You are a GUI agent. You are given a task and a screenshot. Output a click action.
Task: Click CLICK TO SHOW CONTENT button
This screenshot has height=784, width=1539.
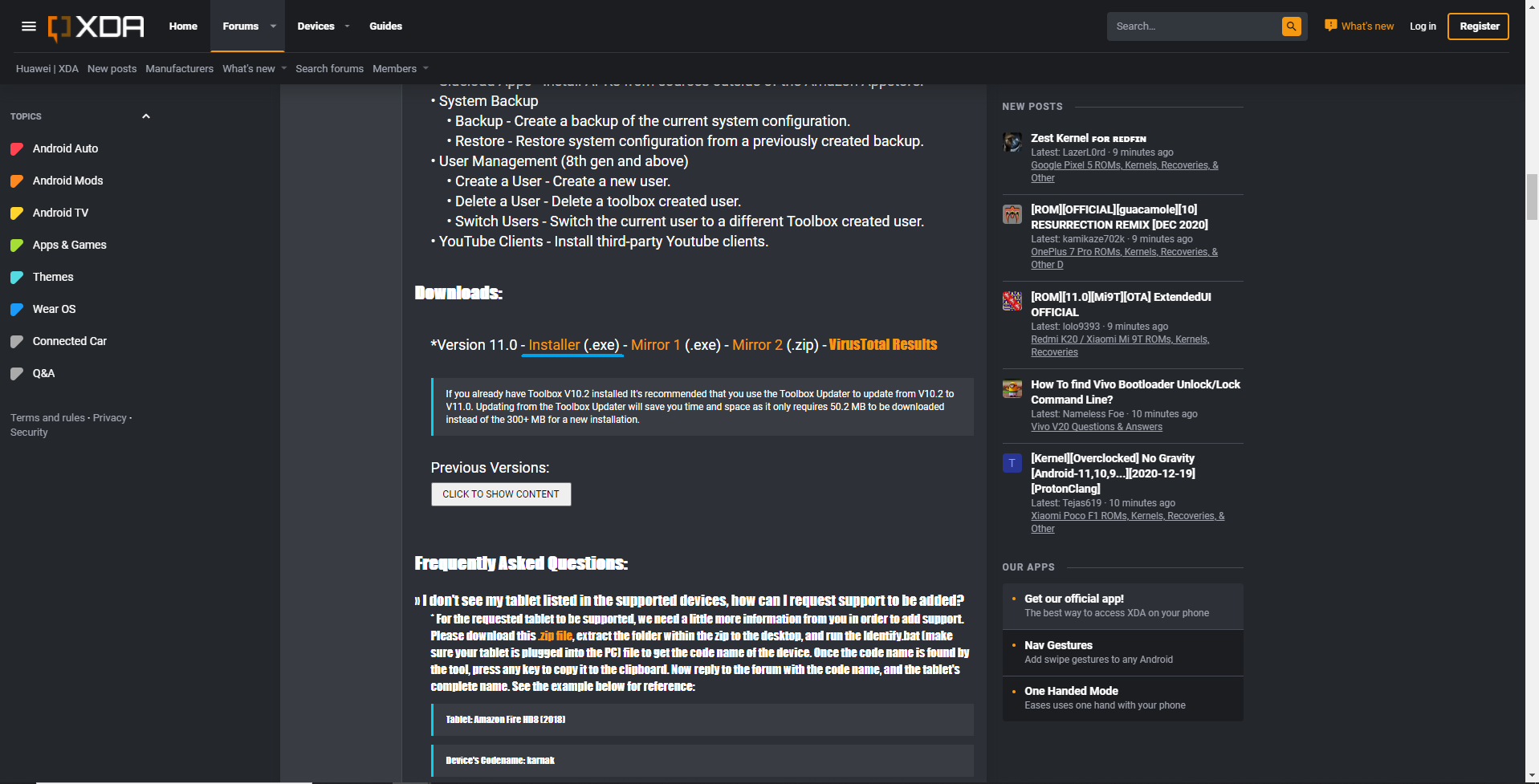pyautogui.click(x=501, y=494)
